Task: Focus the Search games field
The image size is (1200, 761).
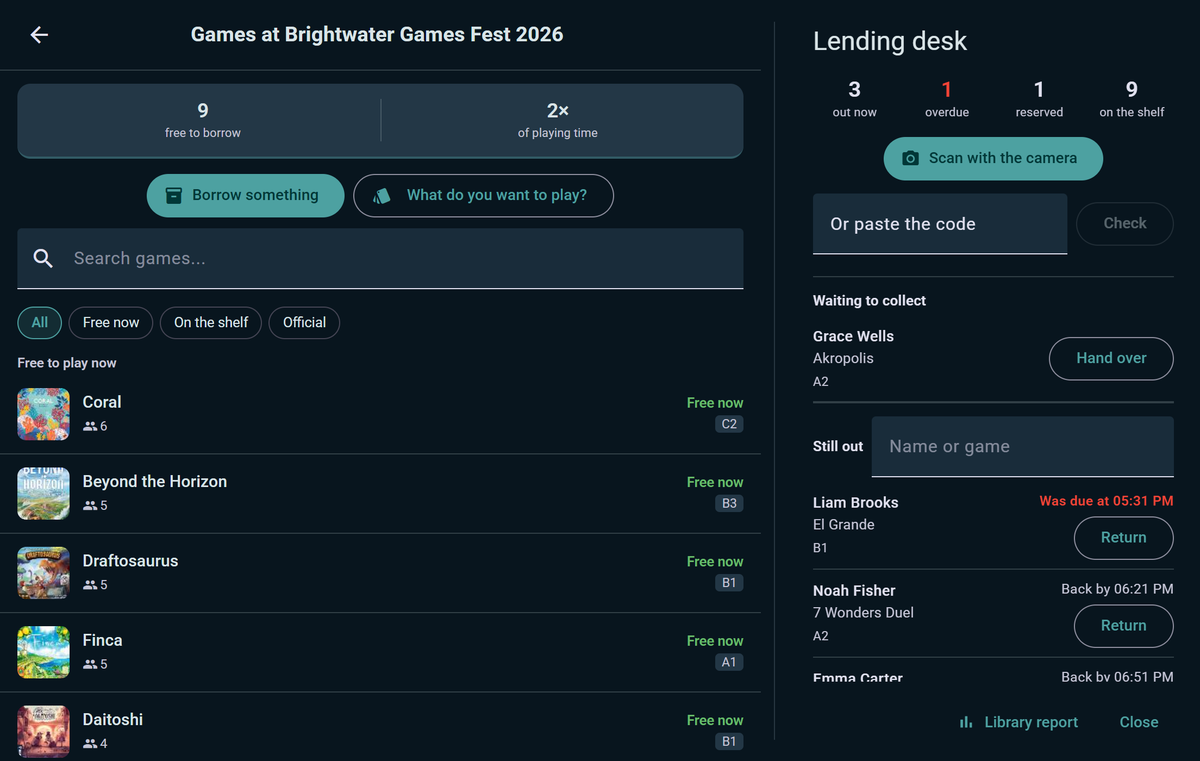Action: coord(380,259)
